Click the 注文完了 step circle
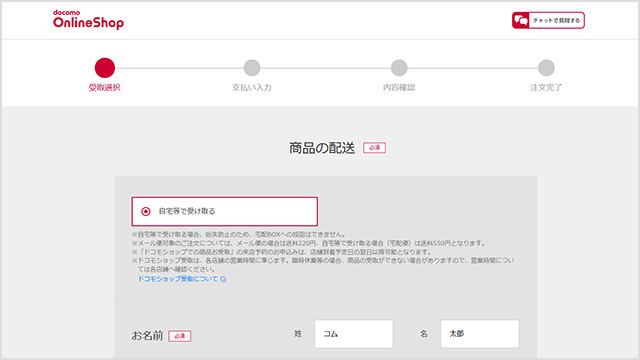The width and height of the screenshot is (640, 360). pyautogui.click(x=546, y=68)
